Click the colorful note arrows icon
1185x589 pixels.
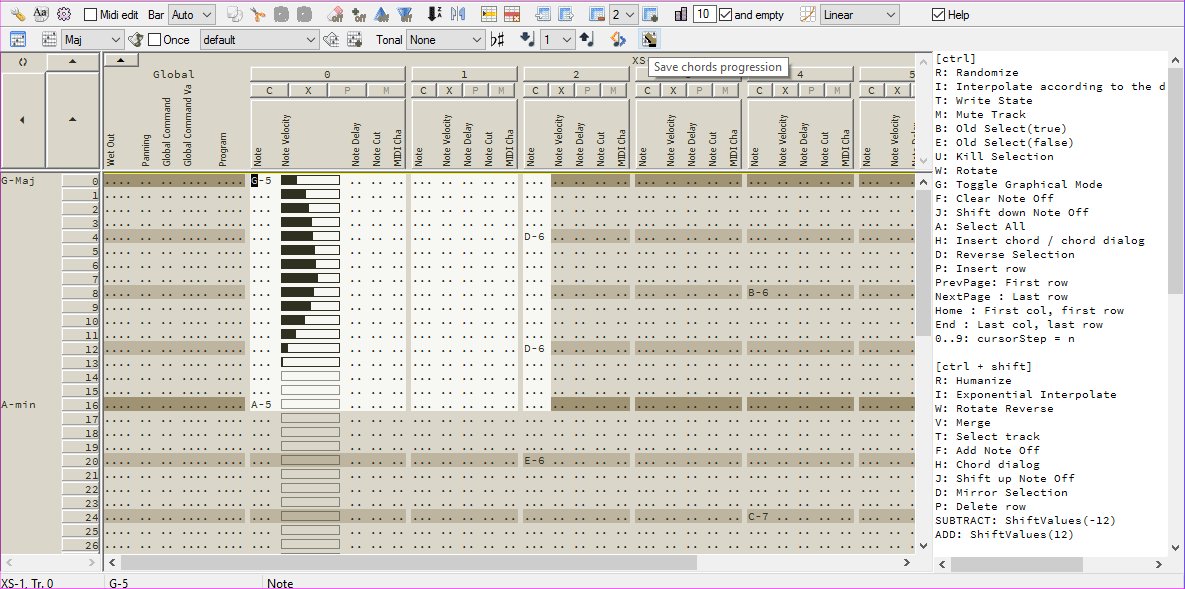point(617,39)
